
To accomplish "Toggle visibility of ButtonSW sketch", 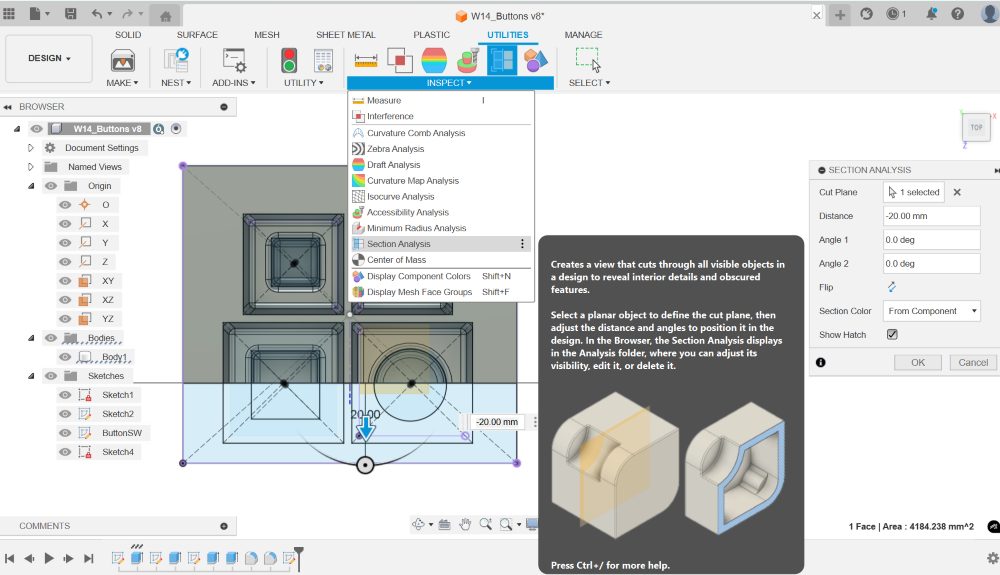I will point(65,433).
